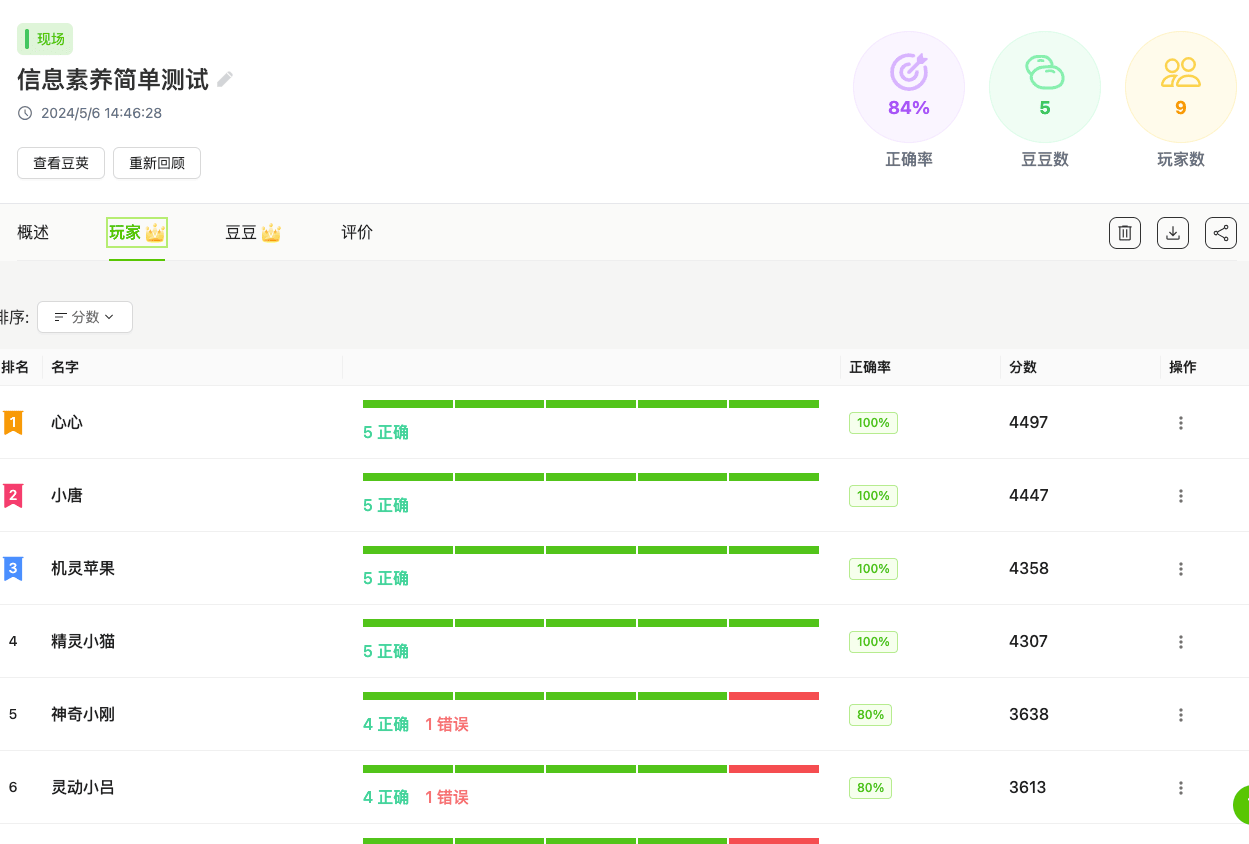
Task: Open actions menu for 心心
Action: (x=1181, y=423)
